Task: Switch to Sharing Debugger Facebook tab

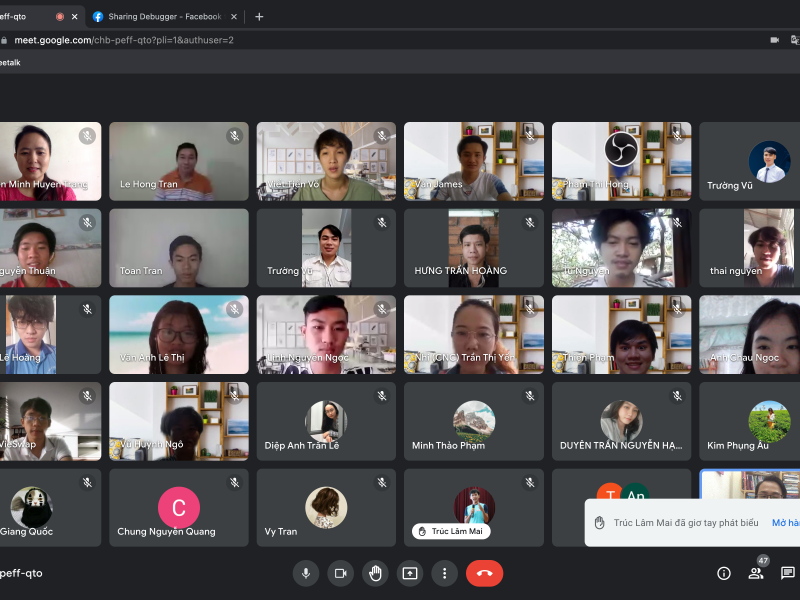Action: 160,17
